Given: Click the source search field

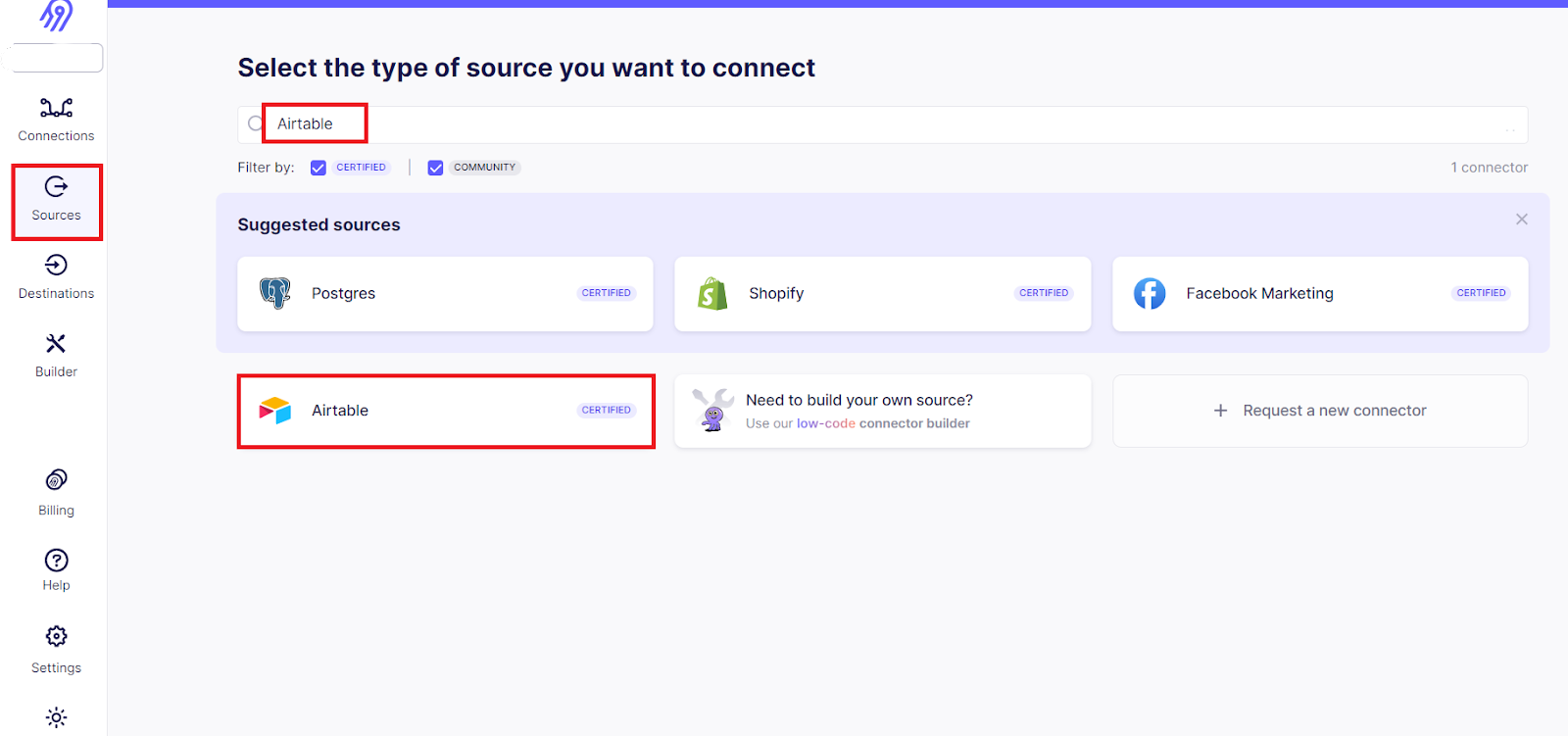Looking at the screenshot, I should pos(882,124).
